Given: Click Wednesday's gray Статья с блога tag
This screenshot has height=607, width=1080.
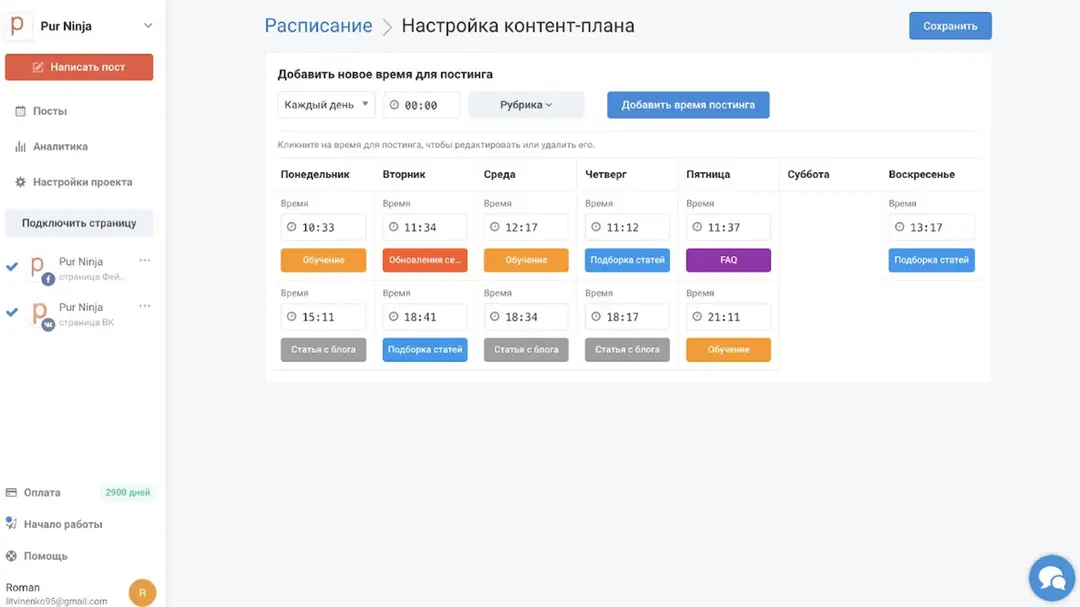Looking at the screenshot, I should pyautogui.click(x=526, y=349).
